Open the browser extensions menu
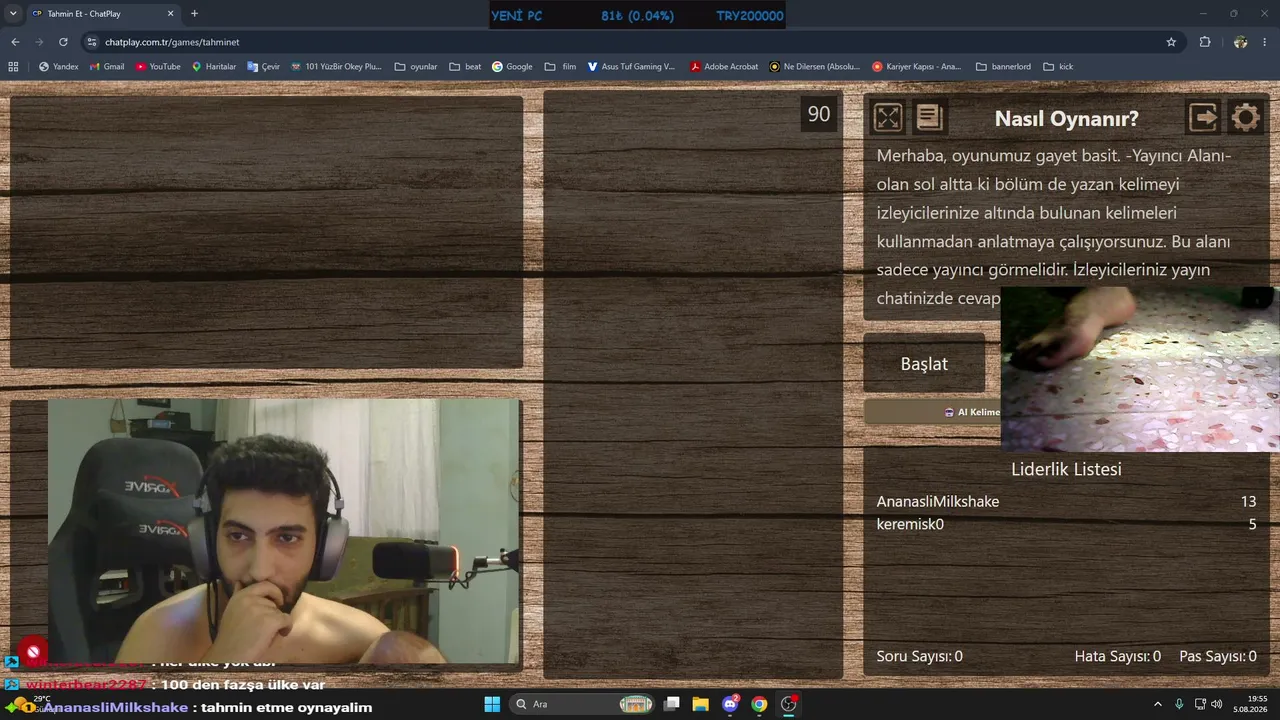 pyautogui.click(x=1205, y=42)
